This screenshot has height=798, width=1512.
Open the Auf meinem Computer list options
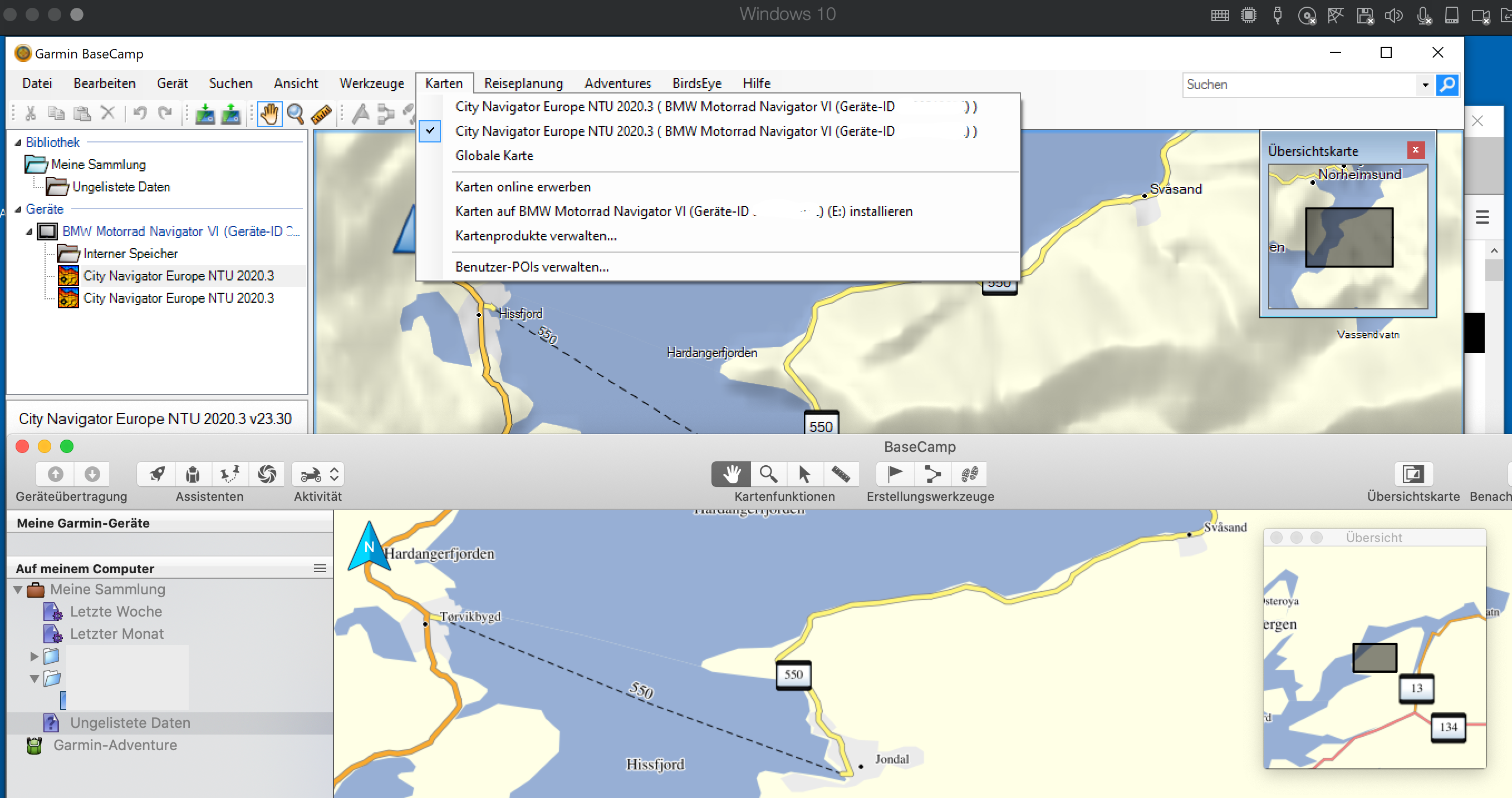click(x=320, y=568)
